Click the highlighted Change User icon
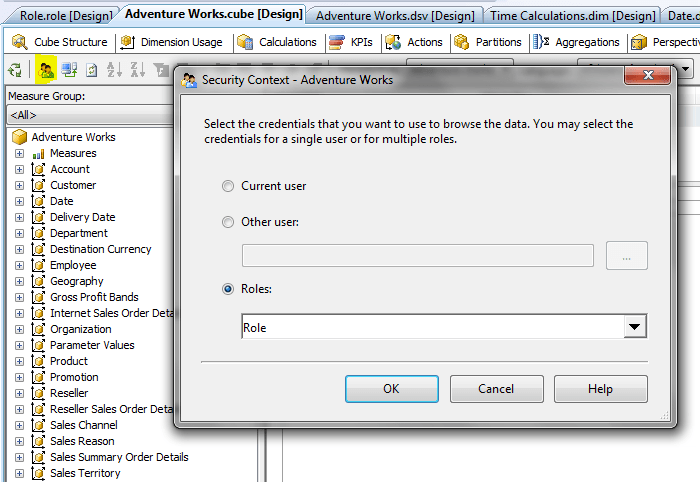This screenshot has width=700, height=482. coord(46,70)
